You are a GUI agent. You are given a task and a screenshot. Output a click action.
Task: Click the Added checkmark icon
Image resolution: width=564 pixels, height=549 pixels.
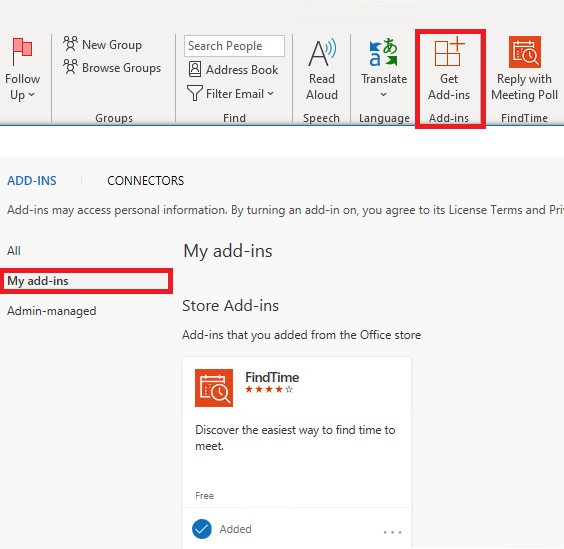(x=201, y=529)
